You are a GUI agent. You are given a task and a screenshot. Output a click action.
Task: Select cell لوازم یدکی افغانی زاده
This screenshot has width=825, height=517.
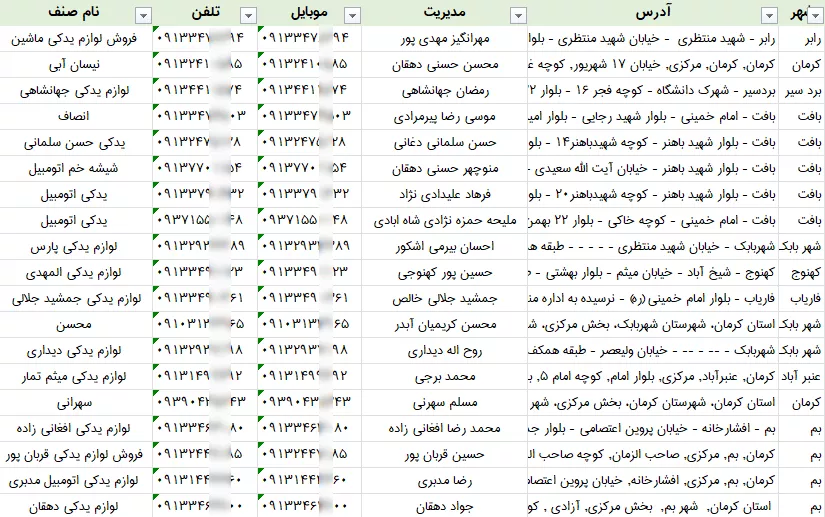point(76,429)
